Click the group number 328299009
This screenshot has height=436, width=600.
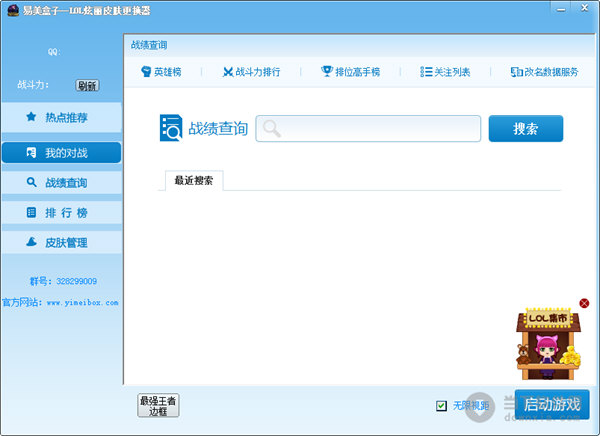tap(77, 281)
